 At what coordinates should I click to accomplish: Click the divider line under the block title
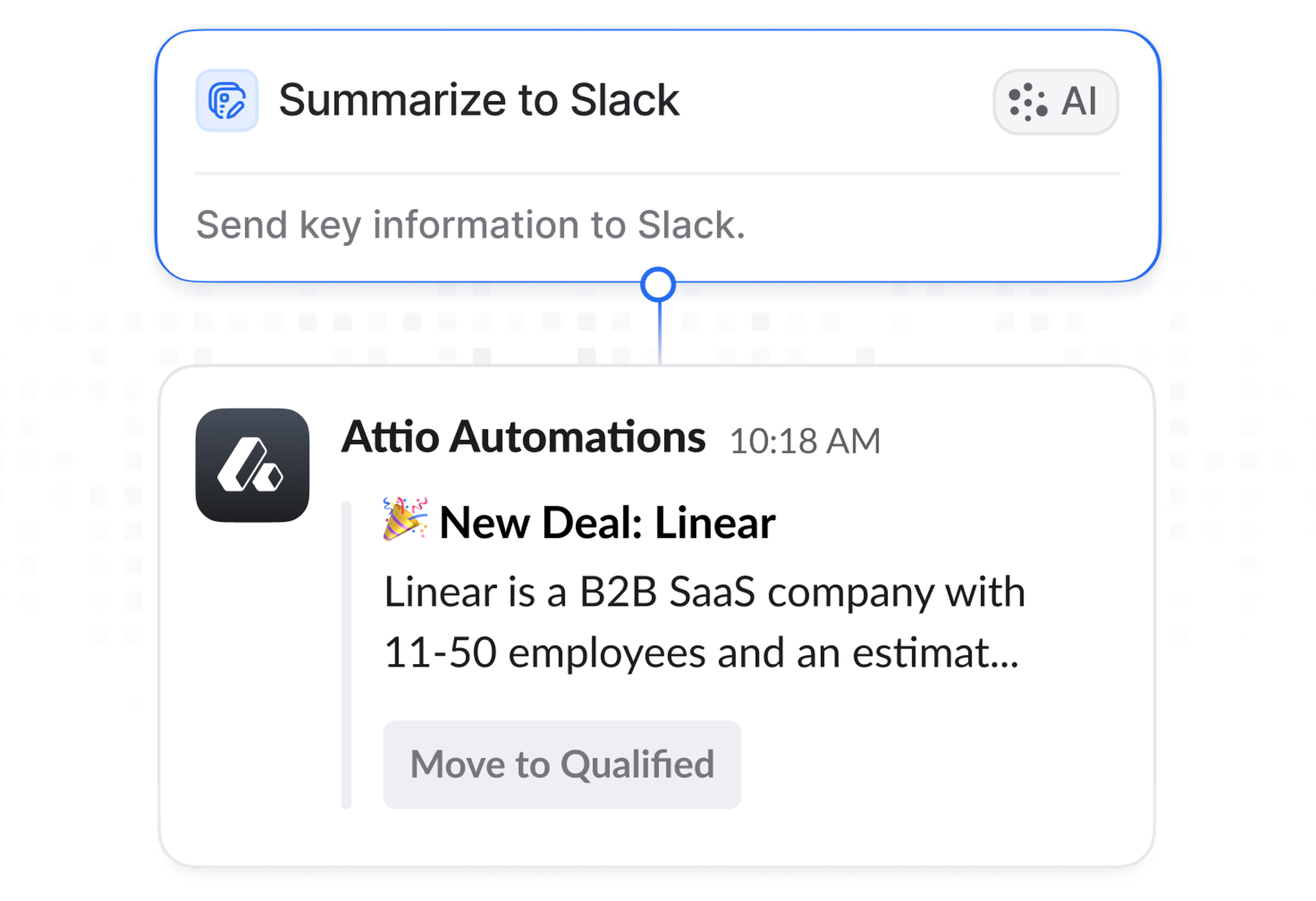pos(657,173)
